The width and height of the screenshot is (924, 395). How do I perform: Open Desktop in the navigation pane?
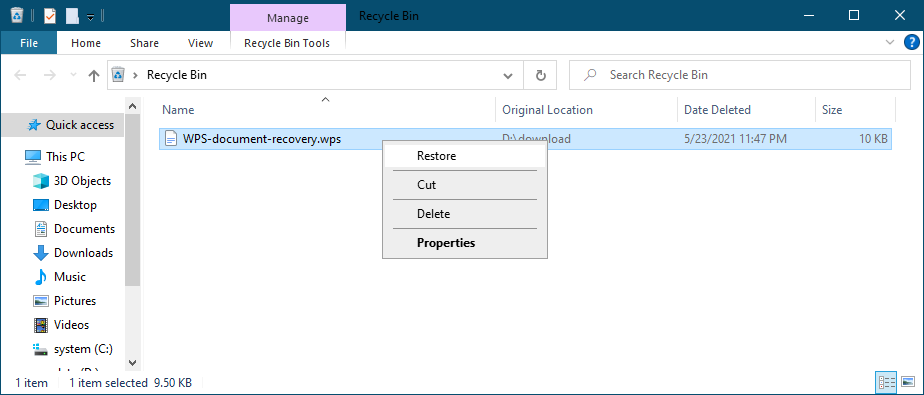(75, 205)
